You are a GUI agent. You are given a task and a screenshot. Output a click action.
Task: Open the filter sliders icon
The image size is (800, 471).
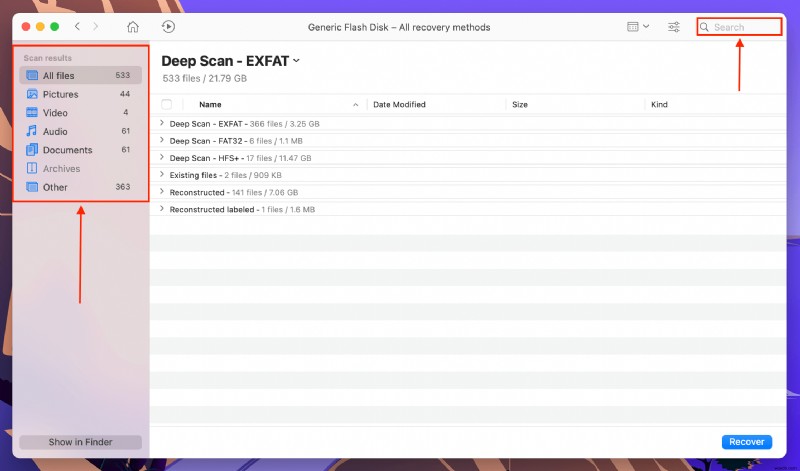(674, 27)
